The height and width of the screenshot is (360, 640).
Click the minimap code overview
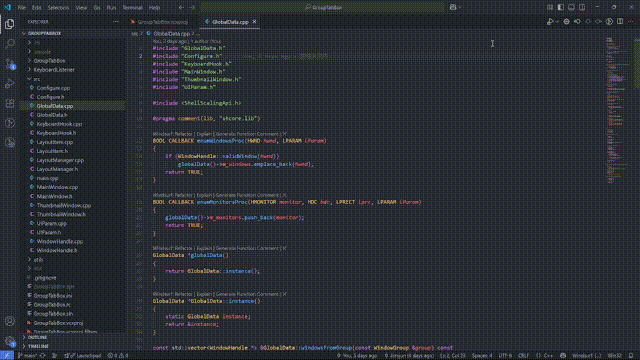coord(618,110)
